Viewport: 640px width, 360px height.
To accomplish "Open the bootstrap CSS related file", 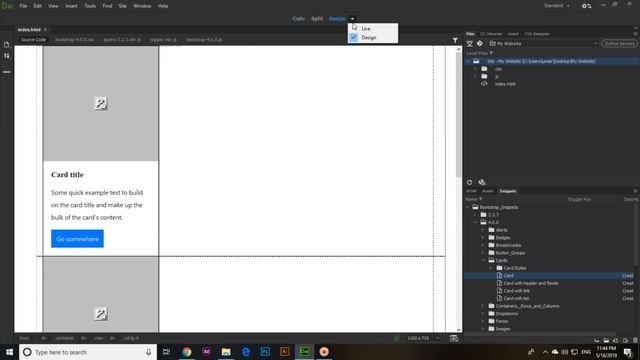I will click(74, 40).
